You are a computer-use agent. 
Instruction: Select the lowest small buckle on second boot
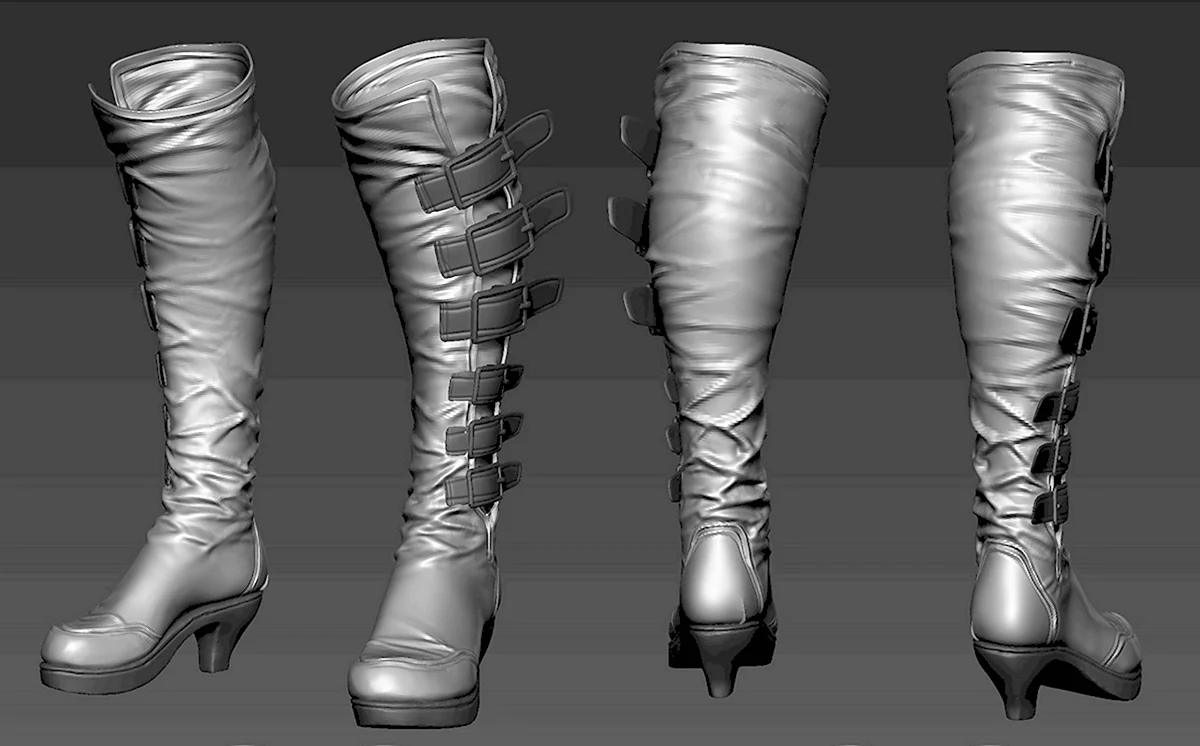click(x=482, y=484)
